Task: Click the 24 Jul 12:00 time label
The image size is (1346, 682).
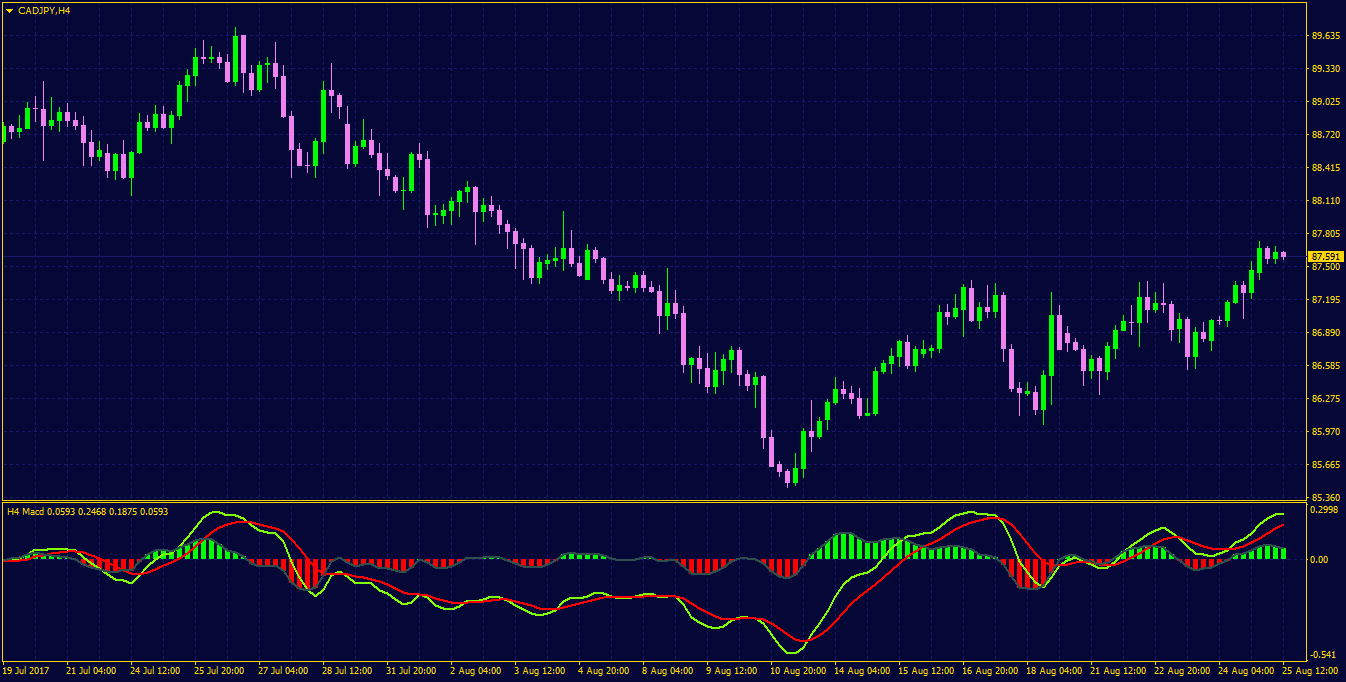Action: click(155, 672)
